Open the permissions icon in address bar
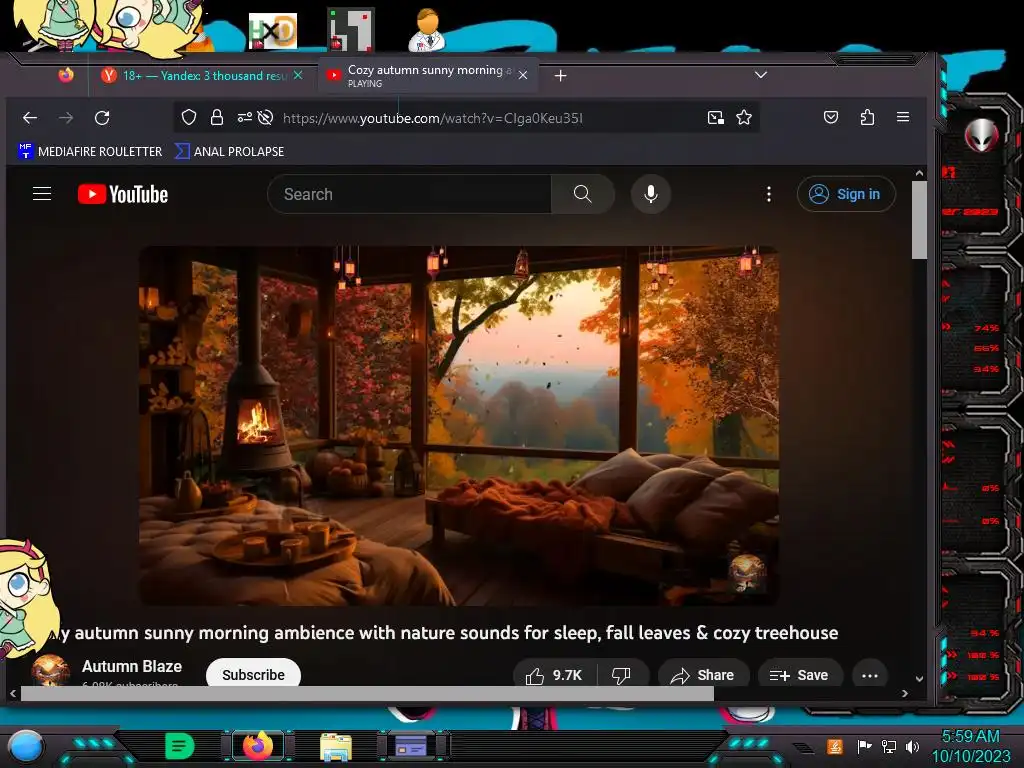The width and height of the screenshot is (1024, 768). tap(244, 118)
